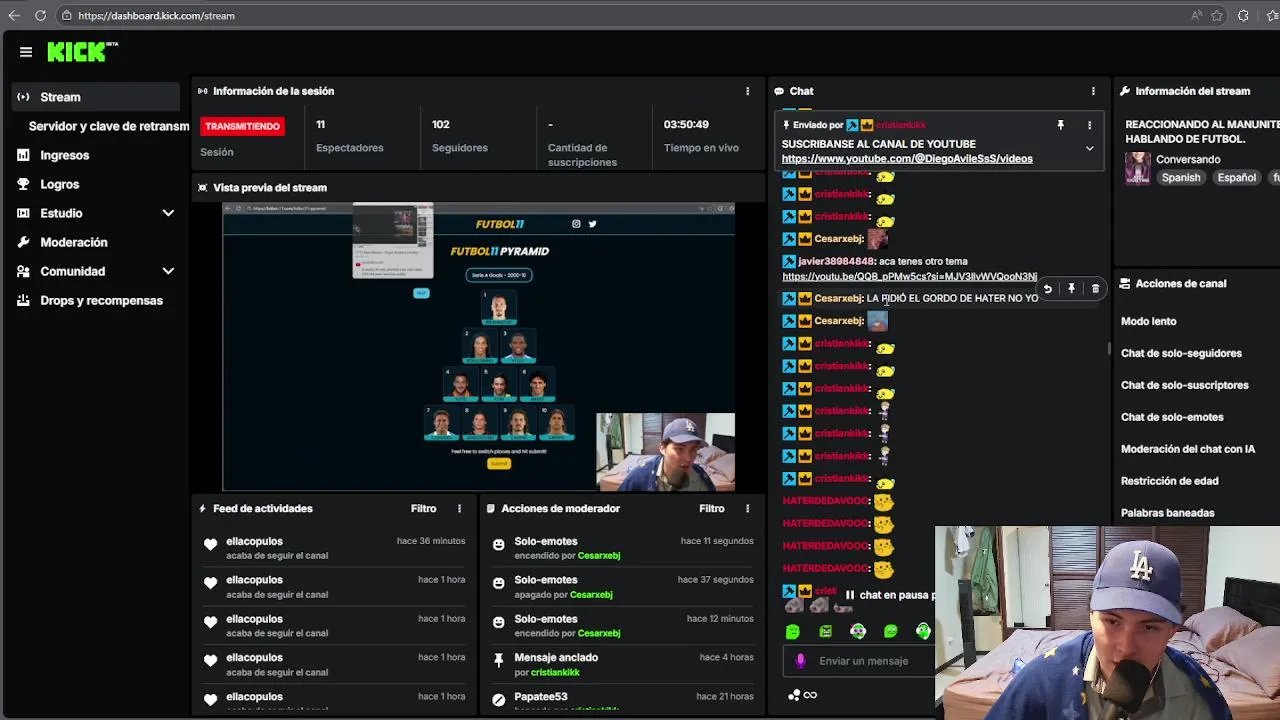Open the hamburger menu beside Kick logo
The height and width of the screenshot is (720, 1280).
coord(26,52)
